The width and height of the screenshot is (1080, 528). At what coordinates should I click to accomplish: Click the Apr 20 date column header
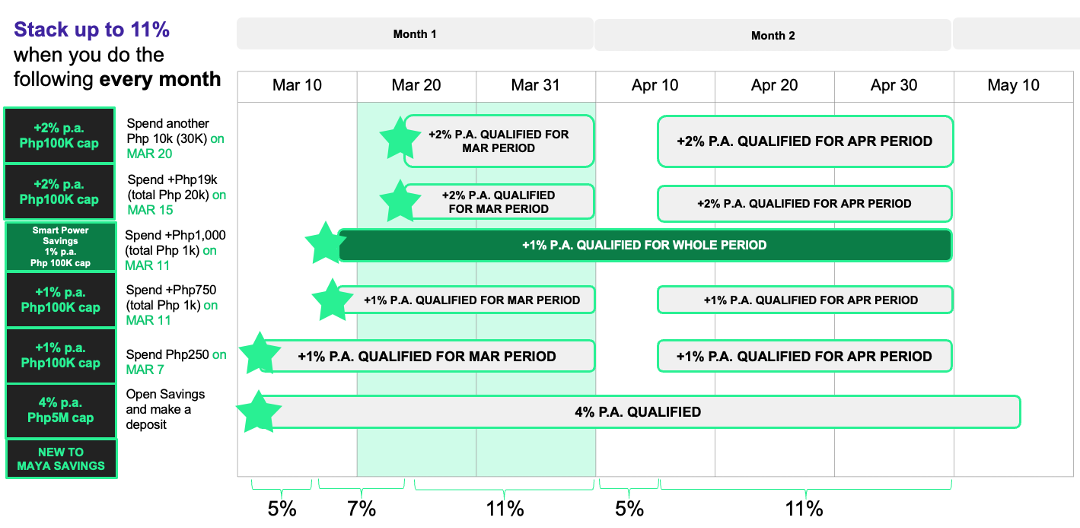click(775, 85)
